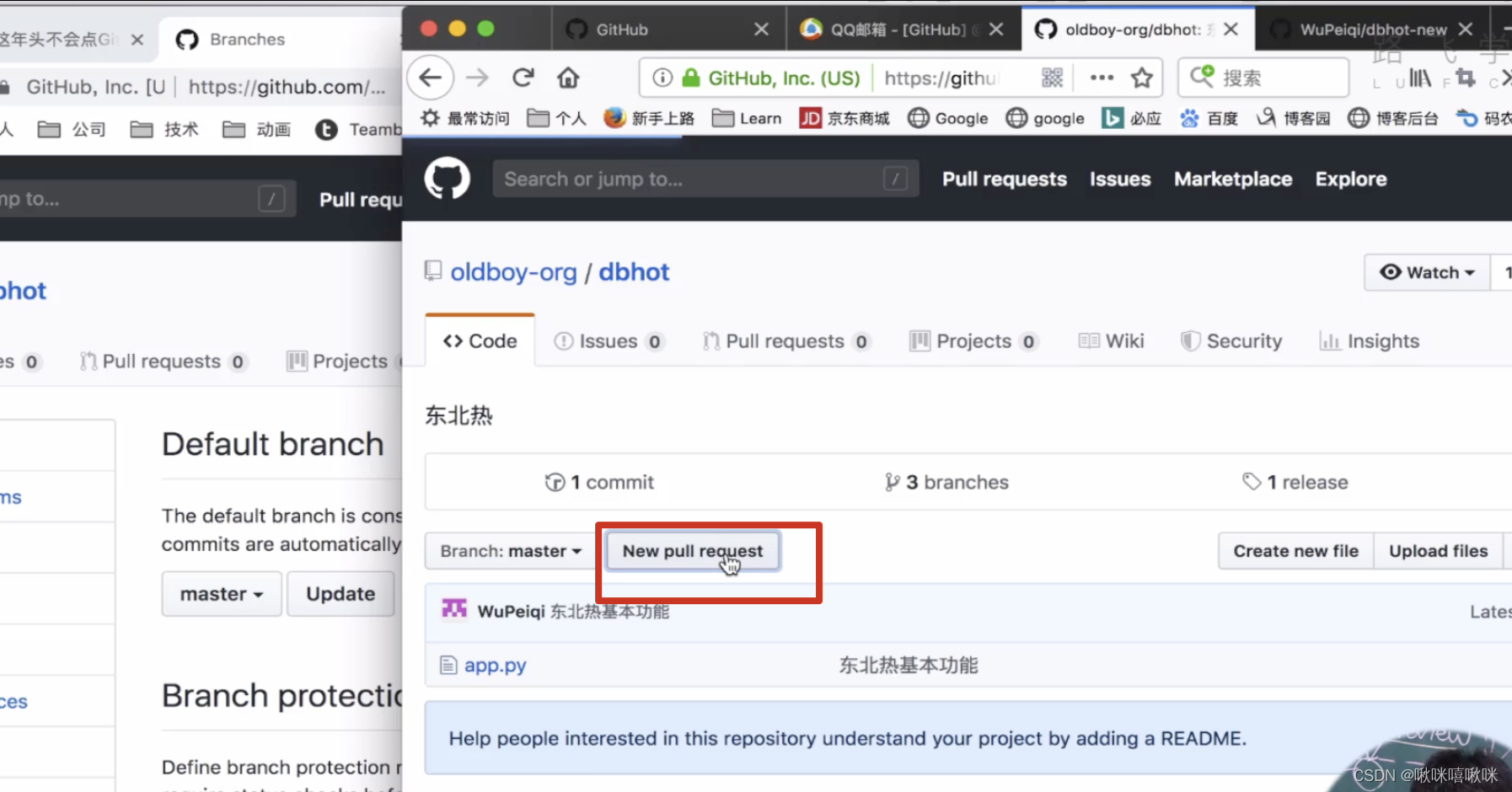Click Pull requests in the GitHub header
1512x792 pixels.
tap(1004, 179)
